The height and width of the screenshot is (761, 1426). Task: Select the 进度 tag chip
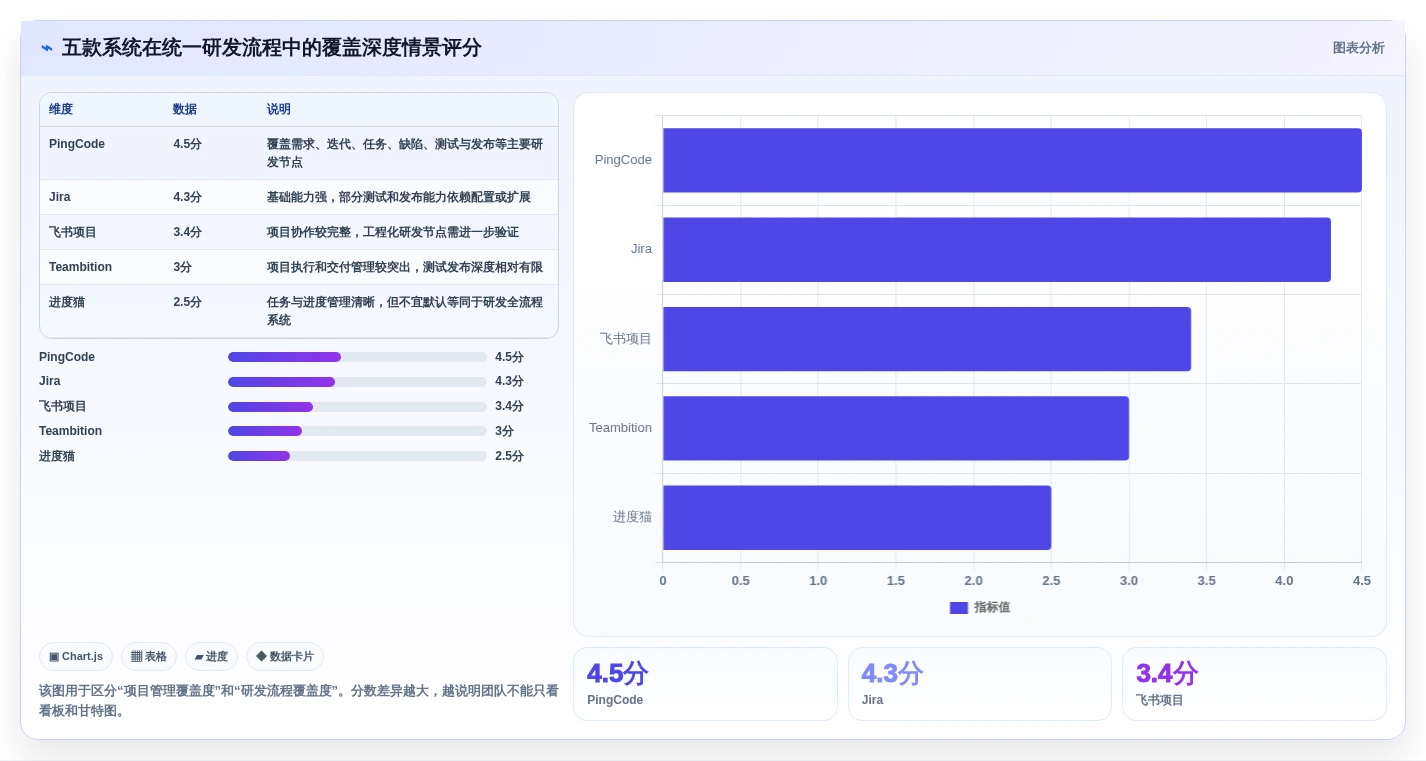211,657
